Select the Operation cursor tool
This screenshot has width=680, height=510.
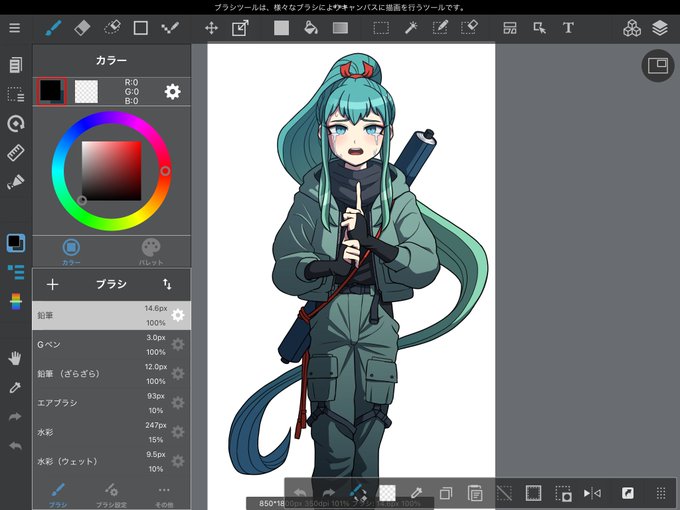pos(539,28)
